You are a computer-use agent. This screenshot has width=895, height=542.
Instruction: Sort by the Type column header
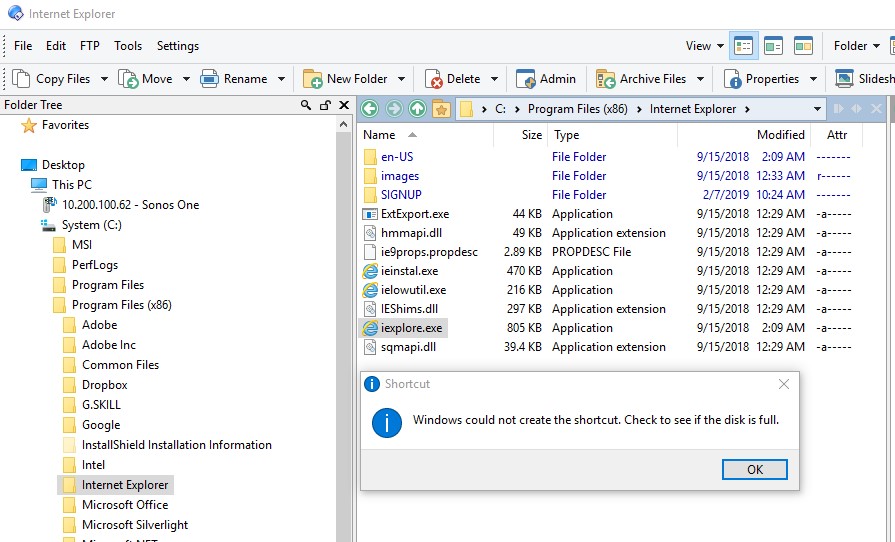point(566,135)
